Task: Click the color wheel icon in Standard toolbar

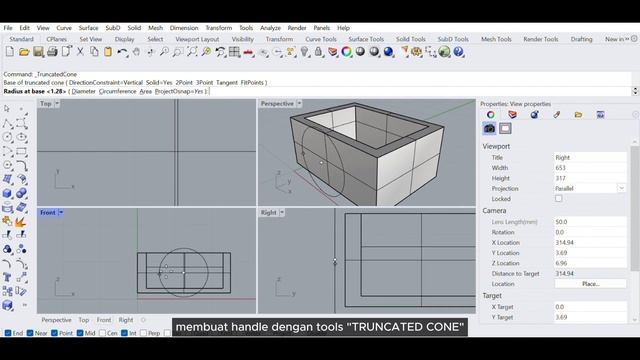Action: pos(347,52)
